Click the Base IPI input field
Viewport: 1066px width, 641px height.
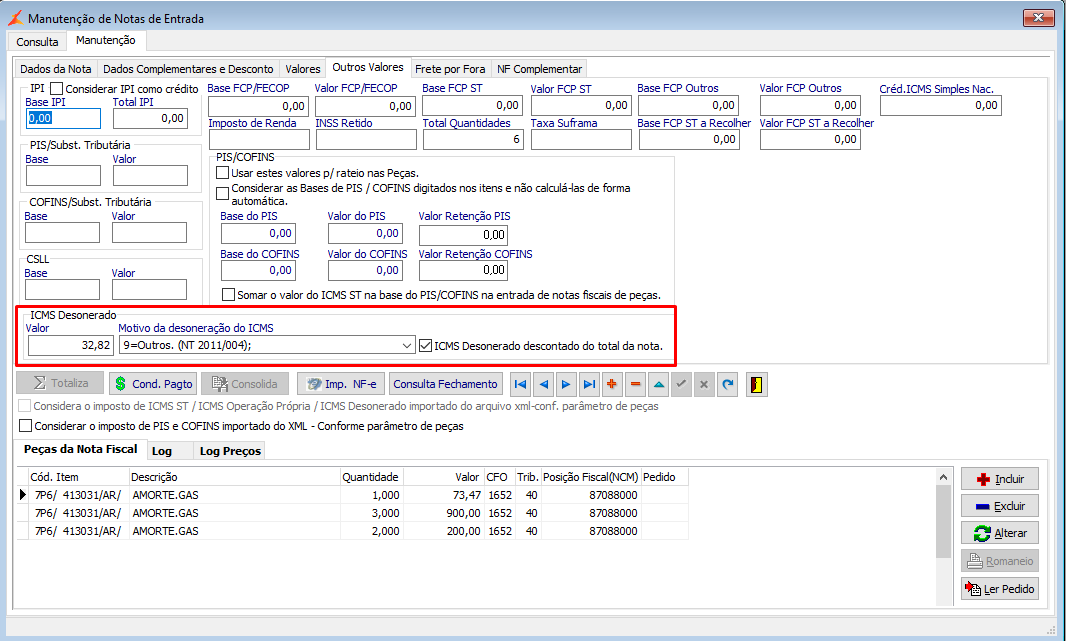tap(63, 118)
